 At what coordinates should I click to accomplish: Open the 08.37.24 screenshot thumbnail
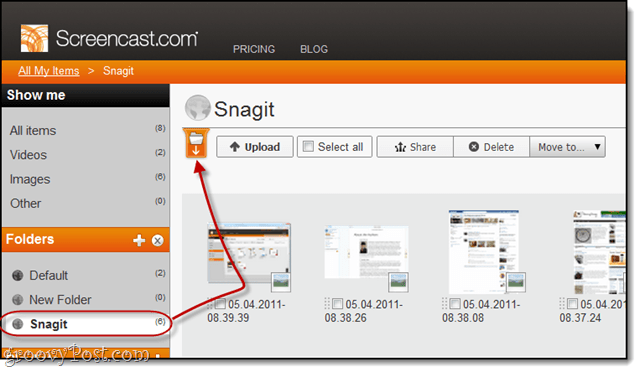[x=599, y=252]
